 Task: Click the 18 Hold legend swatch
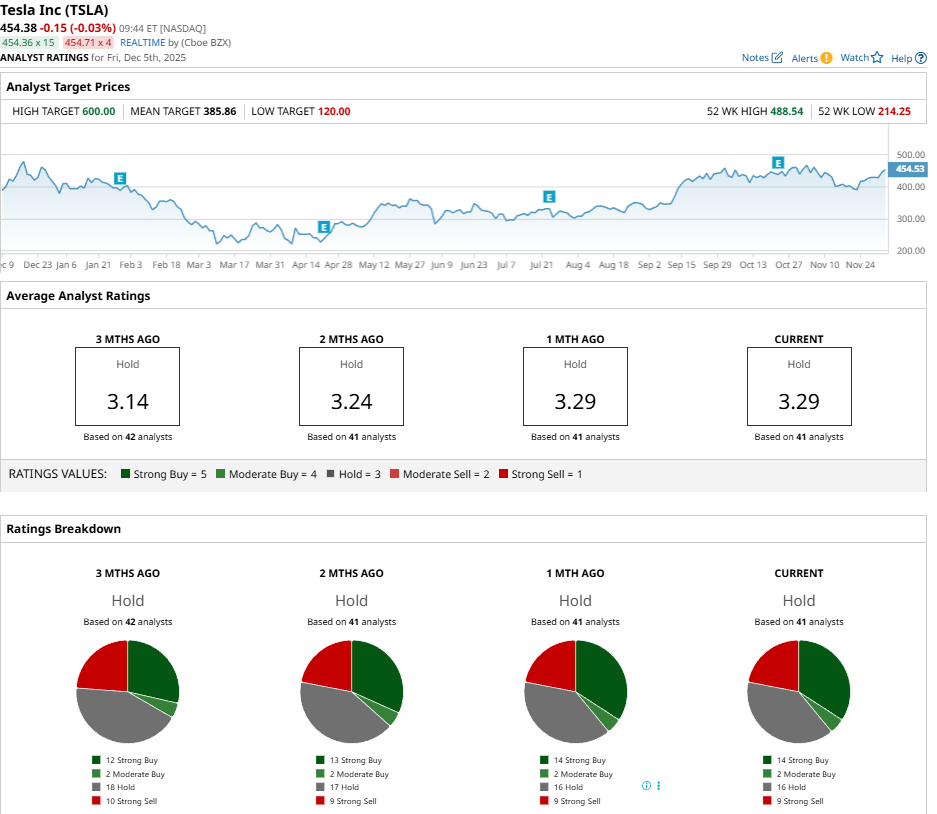point(96,787)
